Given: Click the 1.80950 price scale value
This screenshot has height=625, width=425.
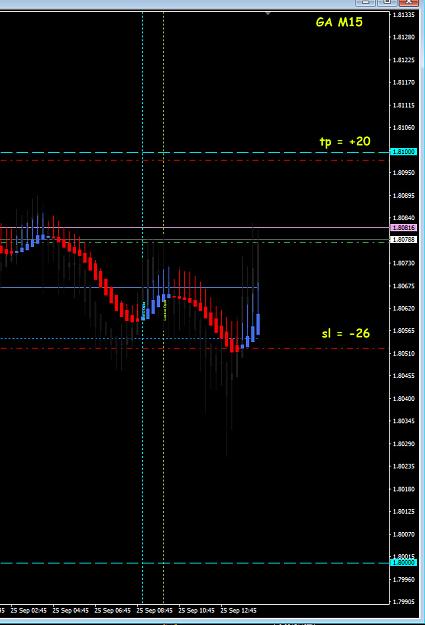Looking at the screenshot, I should coord(404,173).
